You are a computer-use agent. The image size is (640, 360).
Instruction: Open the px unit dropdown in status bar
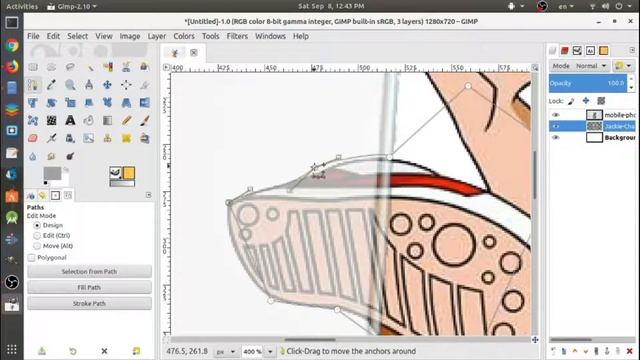click(x=226, y=351)
